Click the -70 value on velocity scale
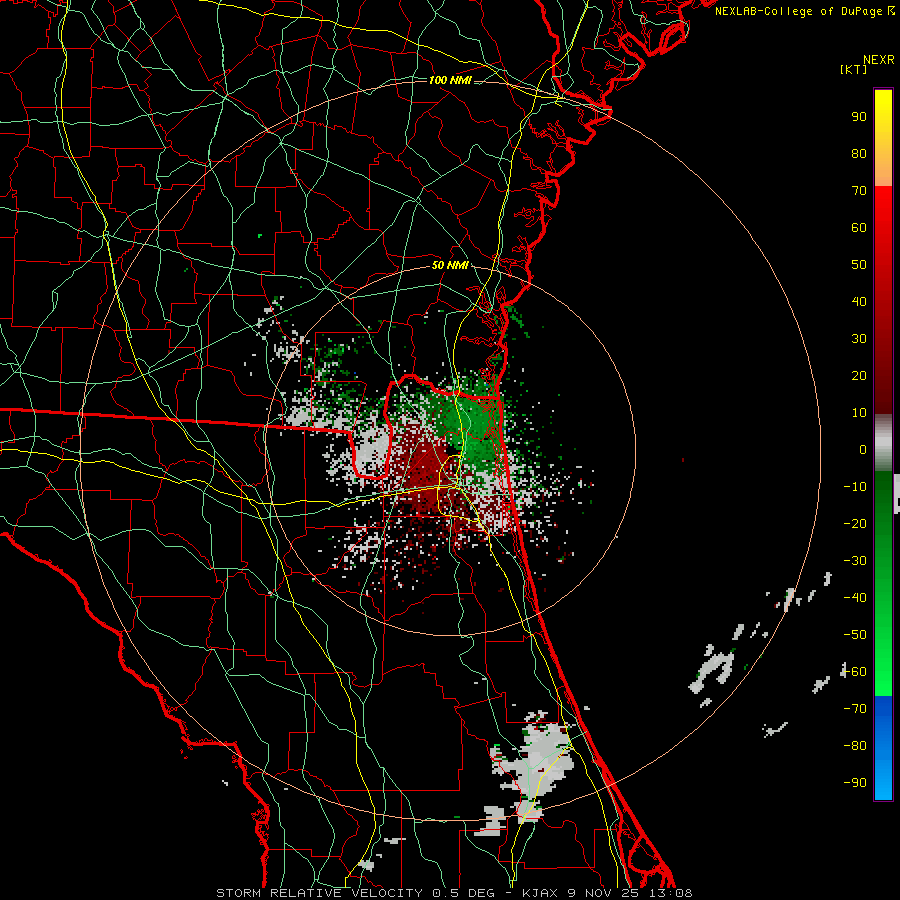Image resolution: width=900 pixels, height=900 pixels. click(855, 709)
